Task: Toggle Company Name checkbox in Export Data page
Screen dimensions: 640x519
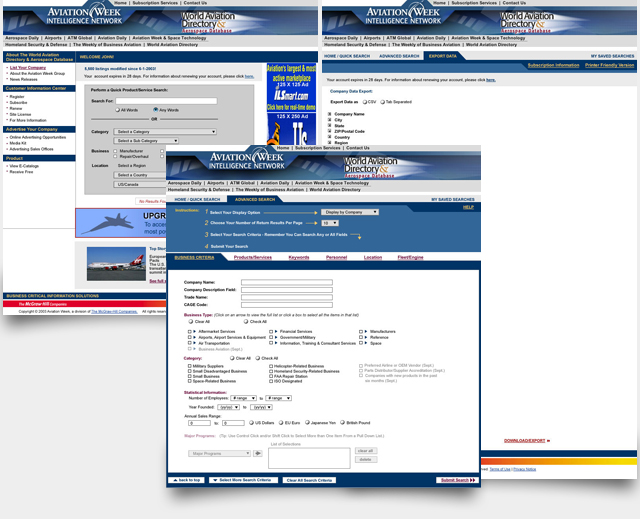Action: pos(329,114)
